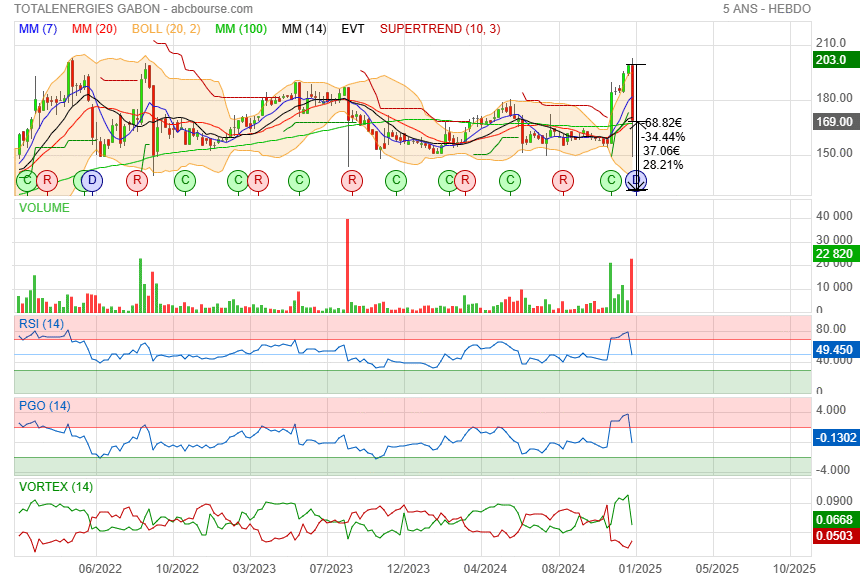Click the RSI (14) panel label
This screenshot has width=860, height=579.
(41, 324)
